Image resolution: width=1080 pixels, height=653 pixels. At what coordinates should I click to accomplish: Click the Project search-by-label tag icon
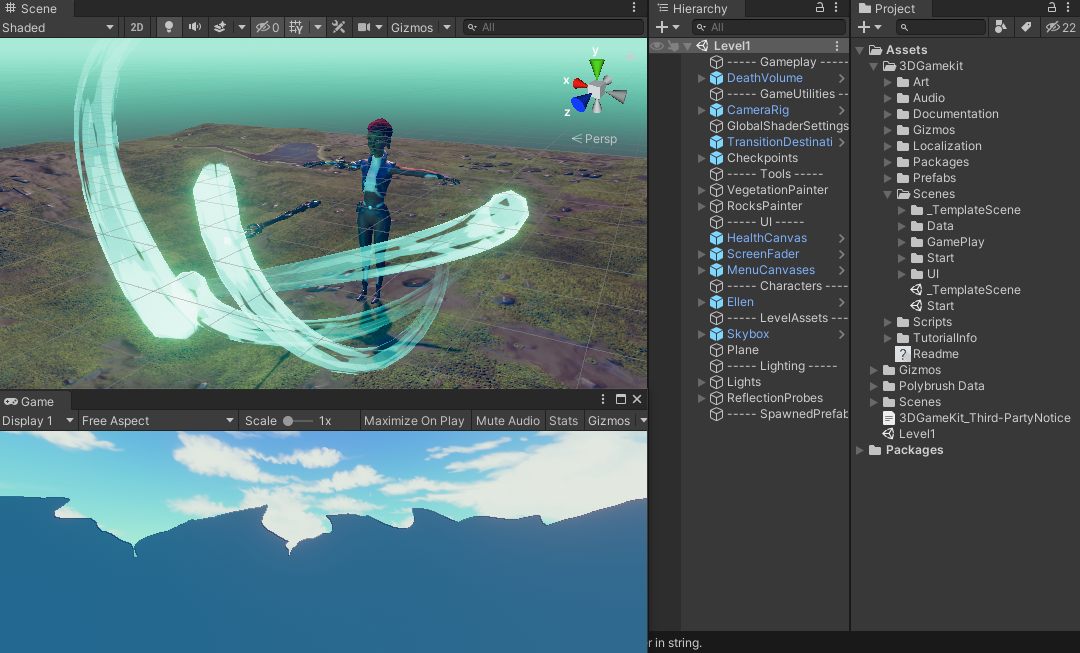tap(1025, 27)
